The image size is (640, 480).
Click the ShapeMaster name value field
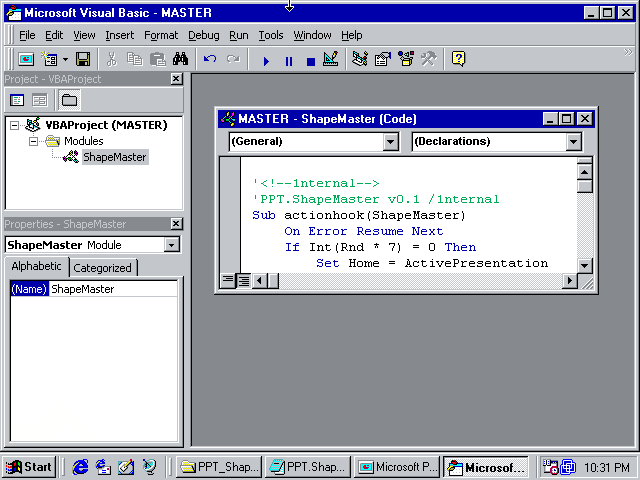tap(113, 289)
